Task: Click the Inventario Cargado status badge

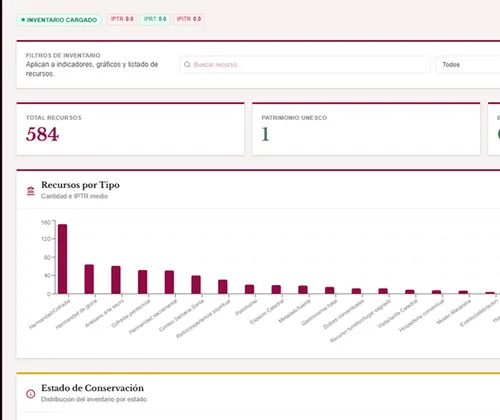Action: pos(59,20)
